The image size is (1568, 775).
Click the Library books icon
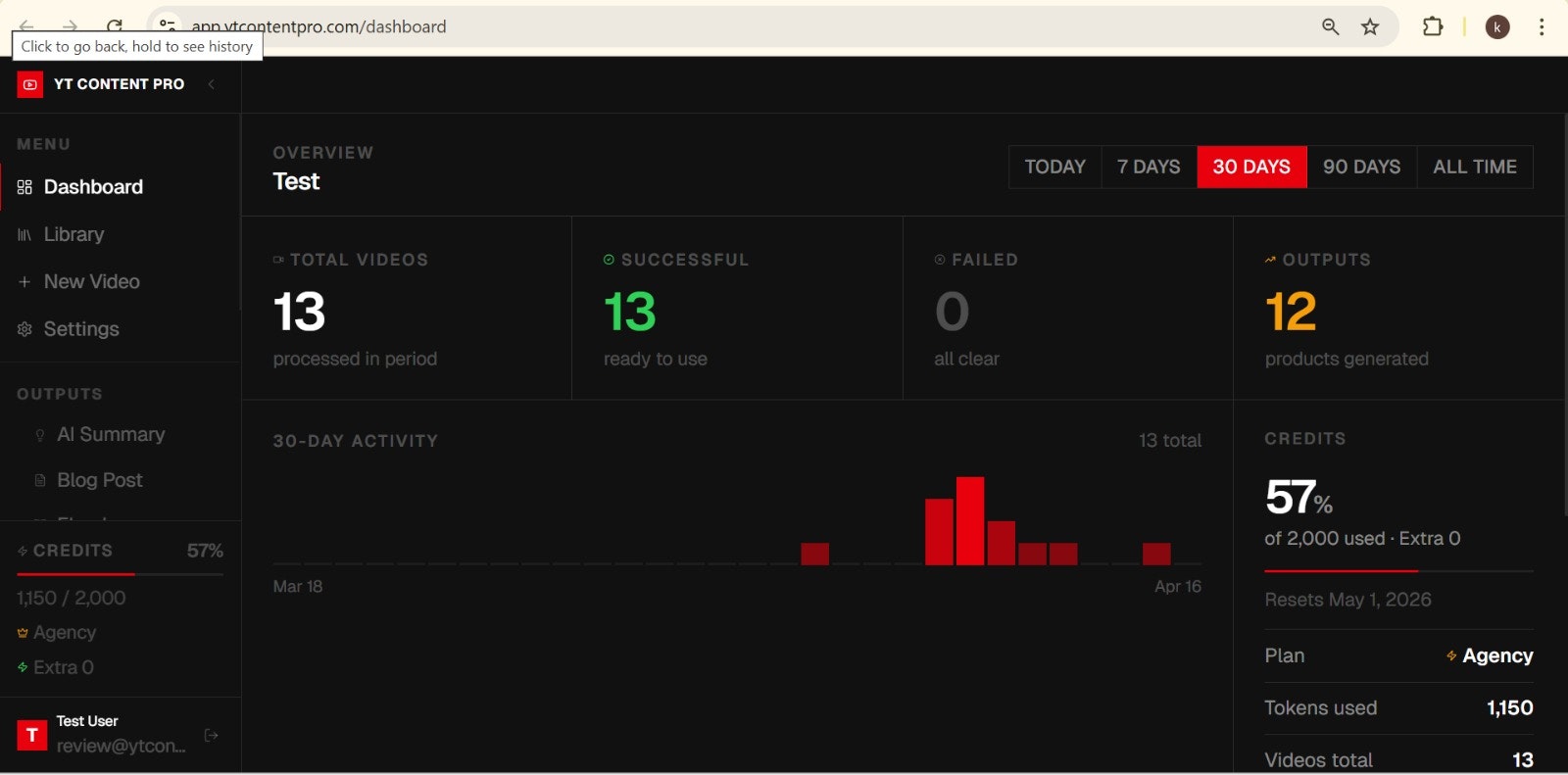pos(24,234)
